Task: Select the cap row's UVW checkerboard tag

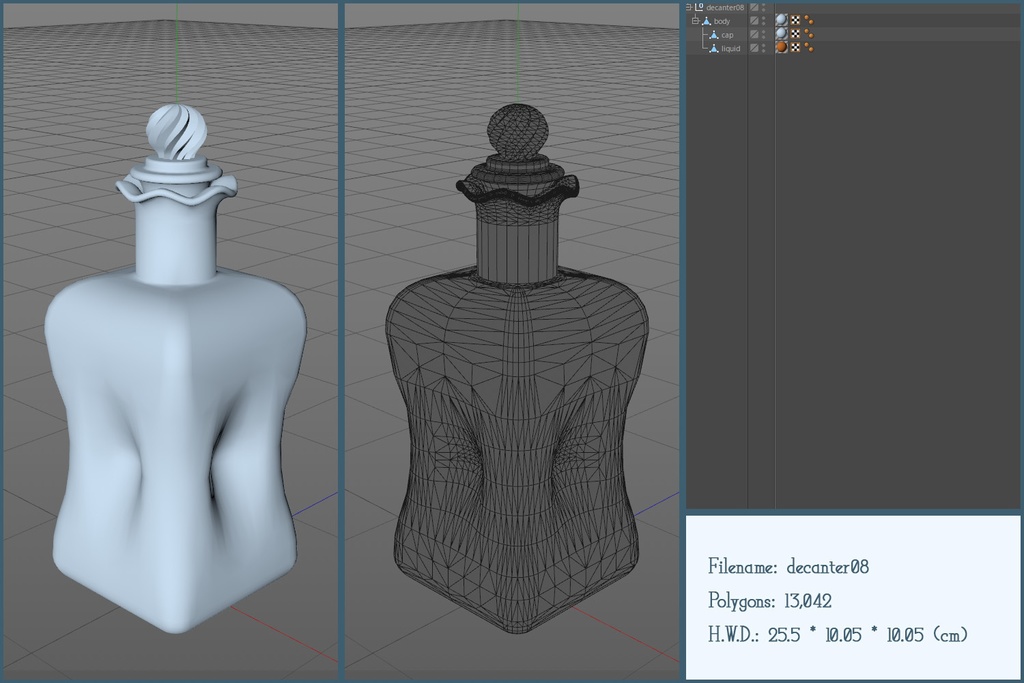Action: [795, 34]
